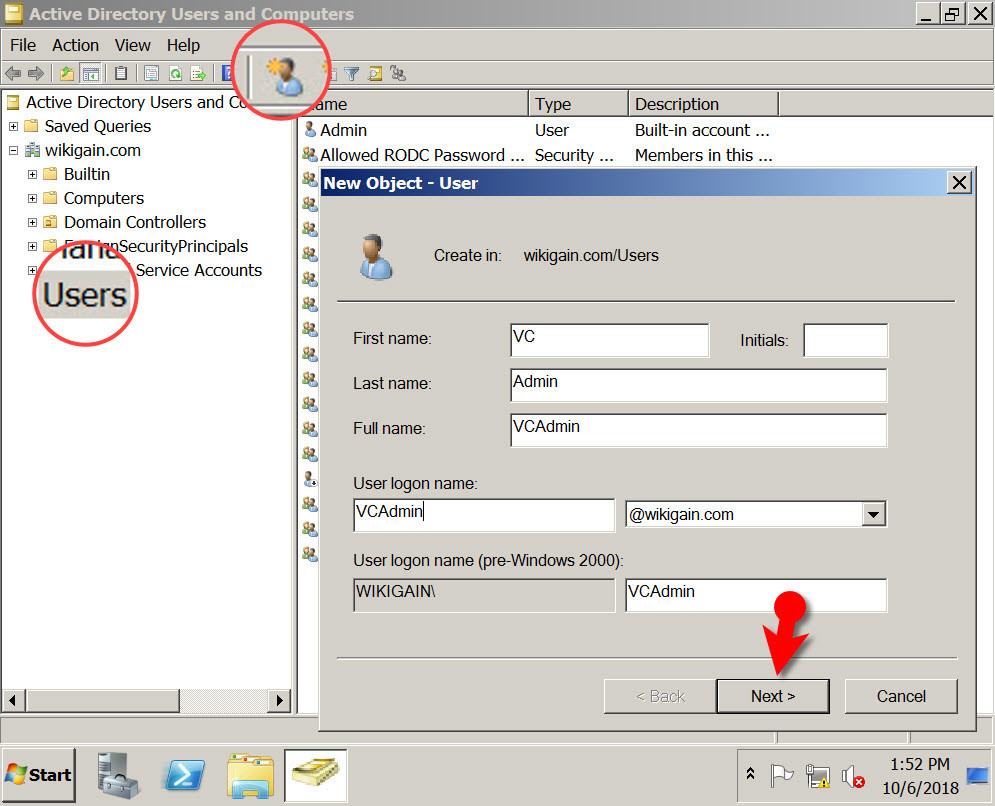Click the Full name field
This screenshot has width=995, height=806.
[x=699, y=430]
